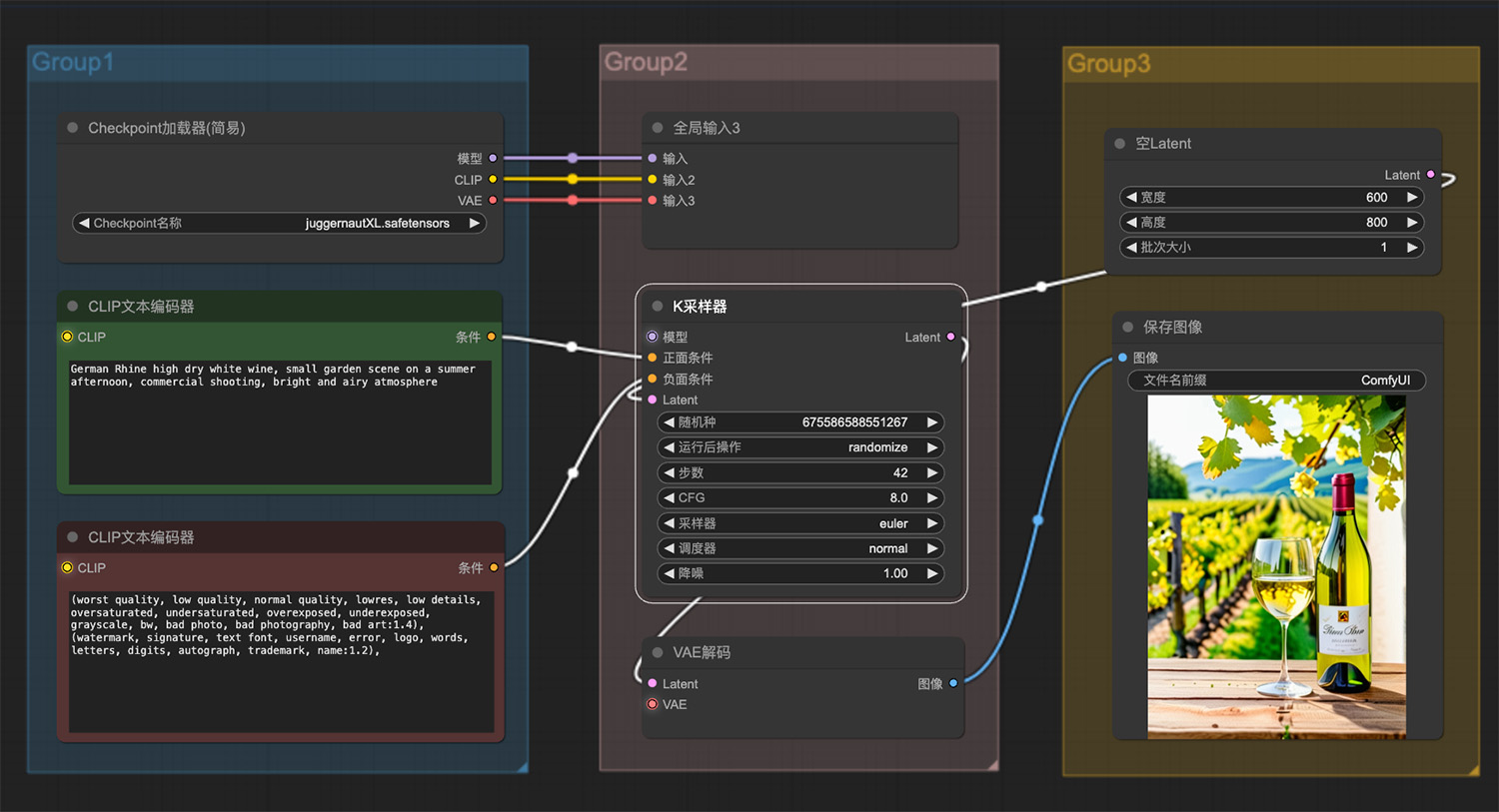Click CLIP input port of red text encoder
This screenshot has height=812, width=1499.
(x=67, y=567)
